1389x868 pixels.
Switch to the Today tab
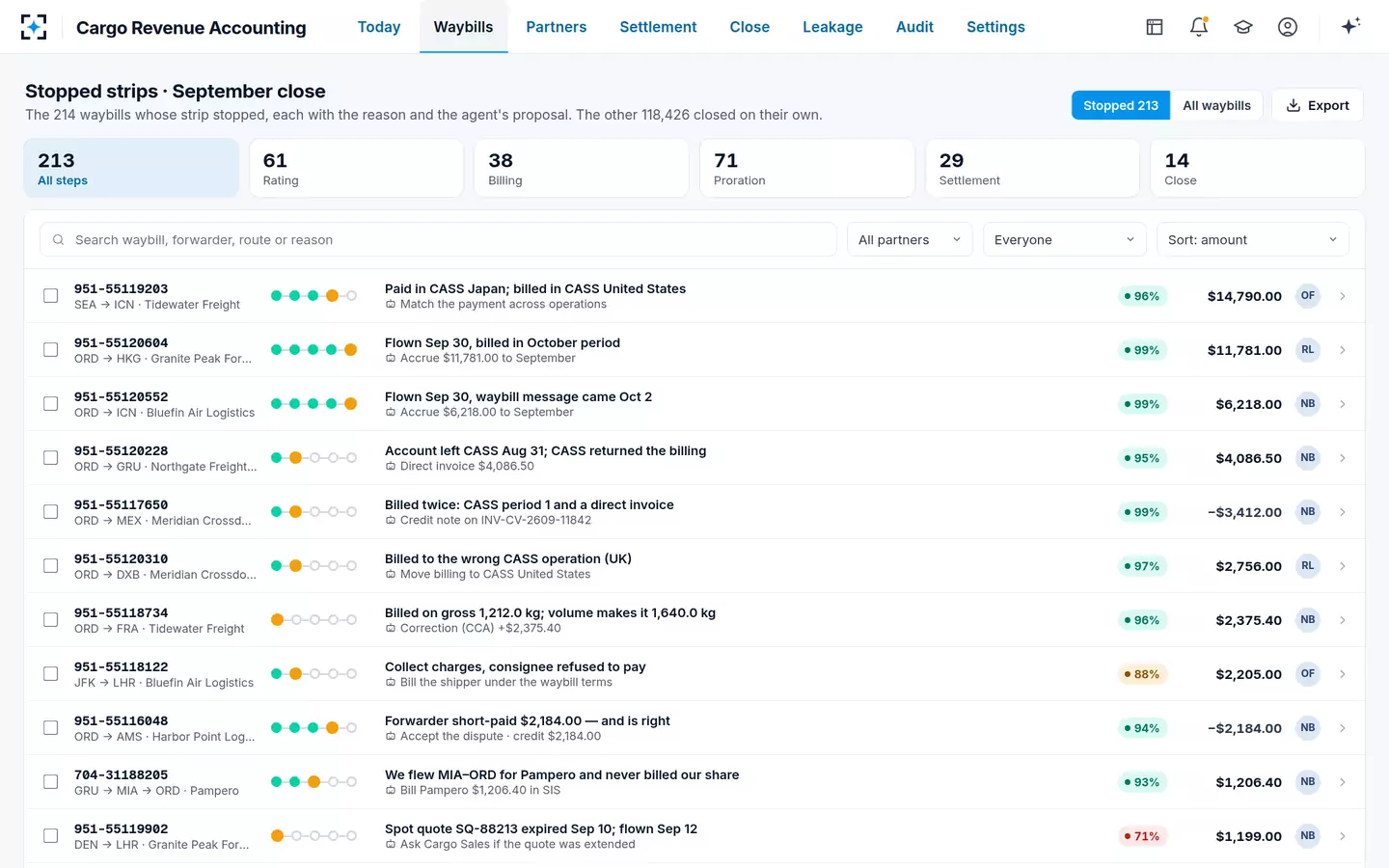coord(379,27)
